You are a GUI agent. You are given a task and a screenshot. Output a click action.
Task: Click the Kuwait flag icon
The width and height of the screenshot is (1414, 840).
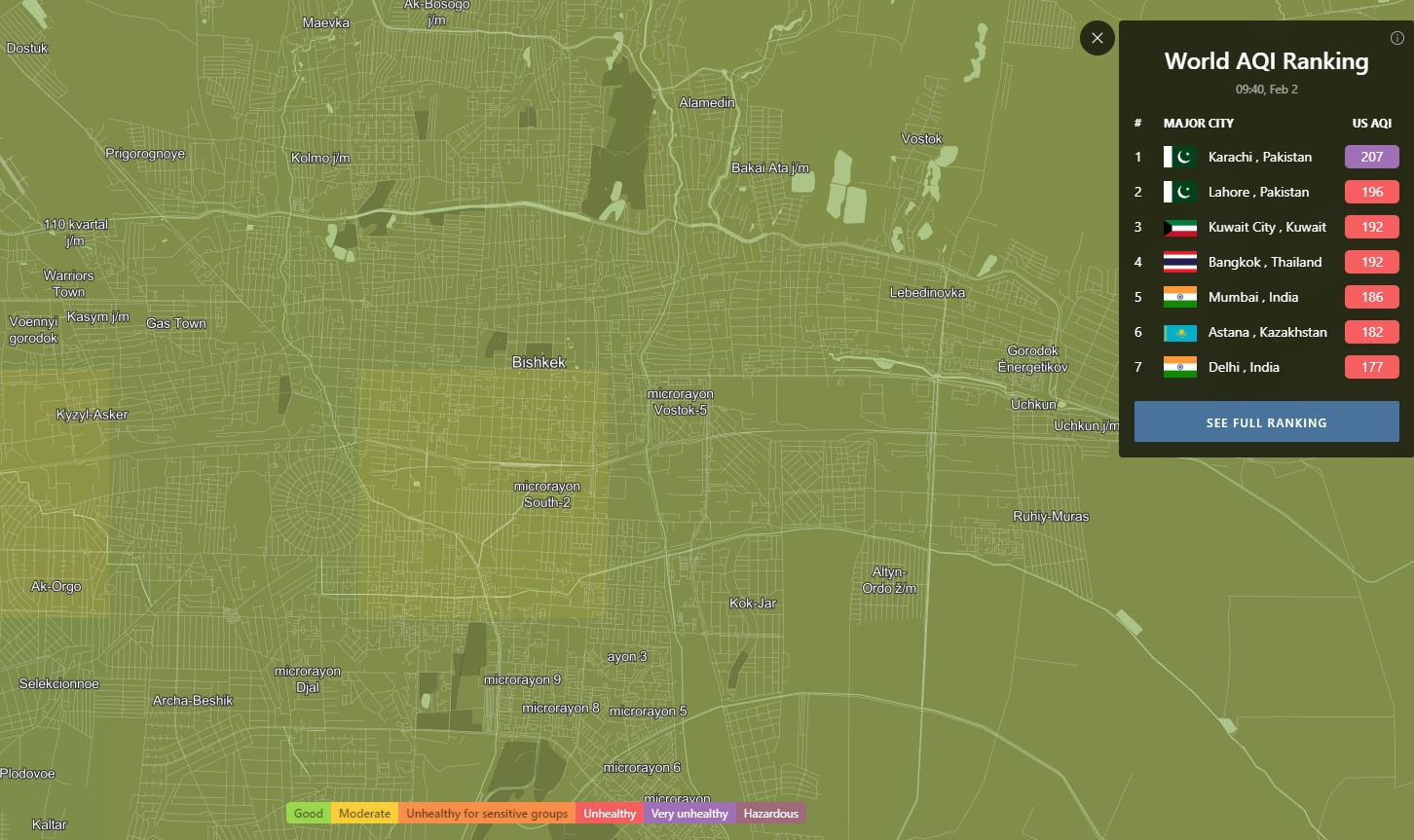pyautogui.click(x=1179, y=228)
